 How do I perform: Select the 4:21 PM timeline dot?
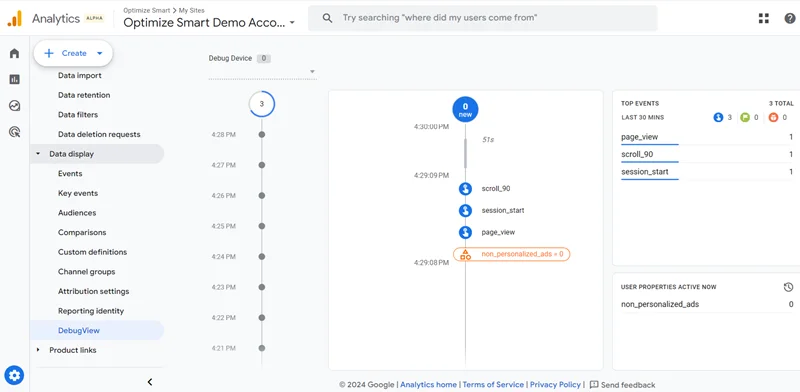pos(262,348)
